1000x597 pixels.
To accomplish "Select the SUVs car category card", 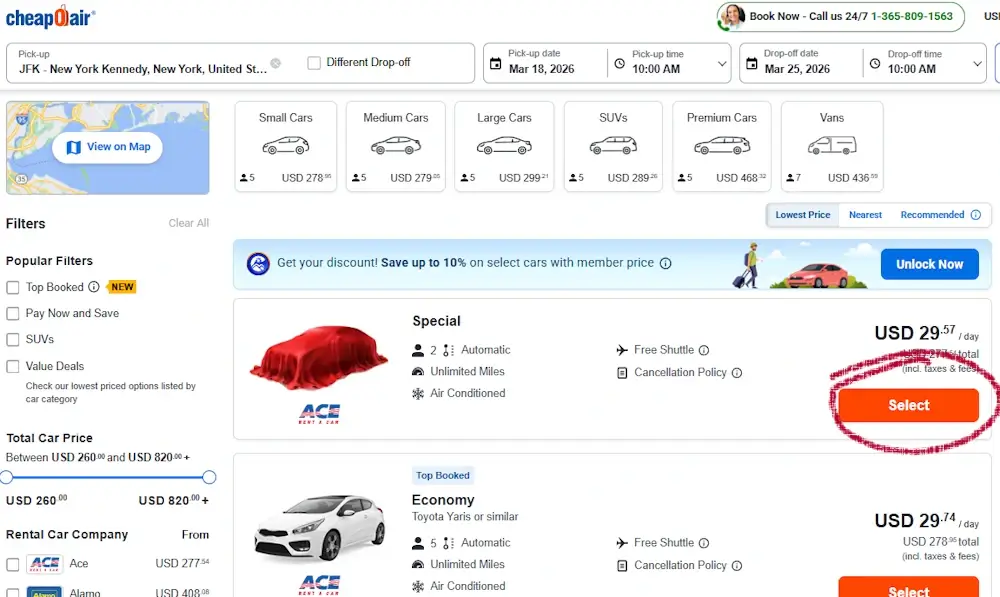I will (613, 146).
